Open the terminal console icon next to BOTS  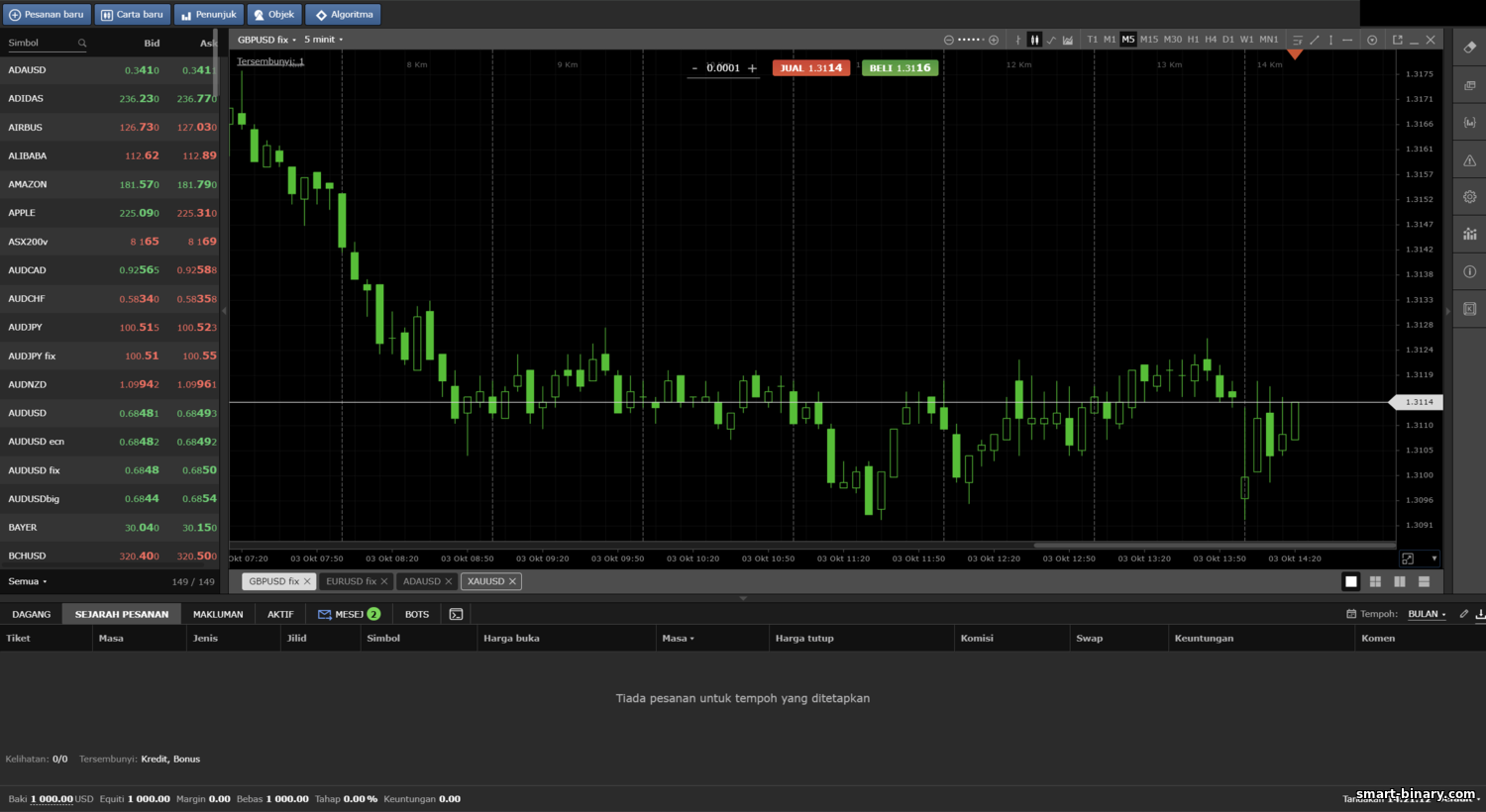coord(456,614)
